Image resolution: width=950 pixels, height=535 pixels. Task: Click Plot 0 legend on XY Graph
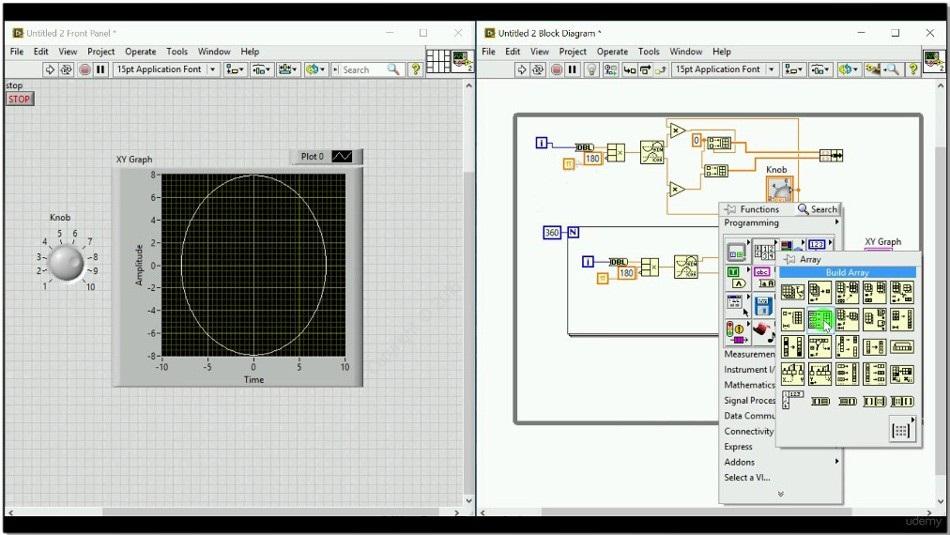click(x=326, y=156)
